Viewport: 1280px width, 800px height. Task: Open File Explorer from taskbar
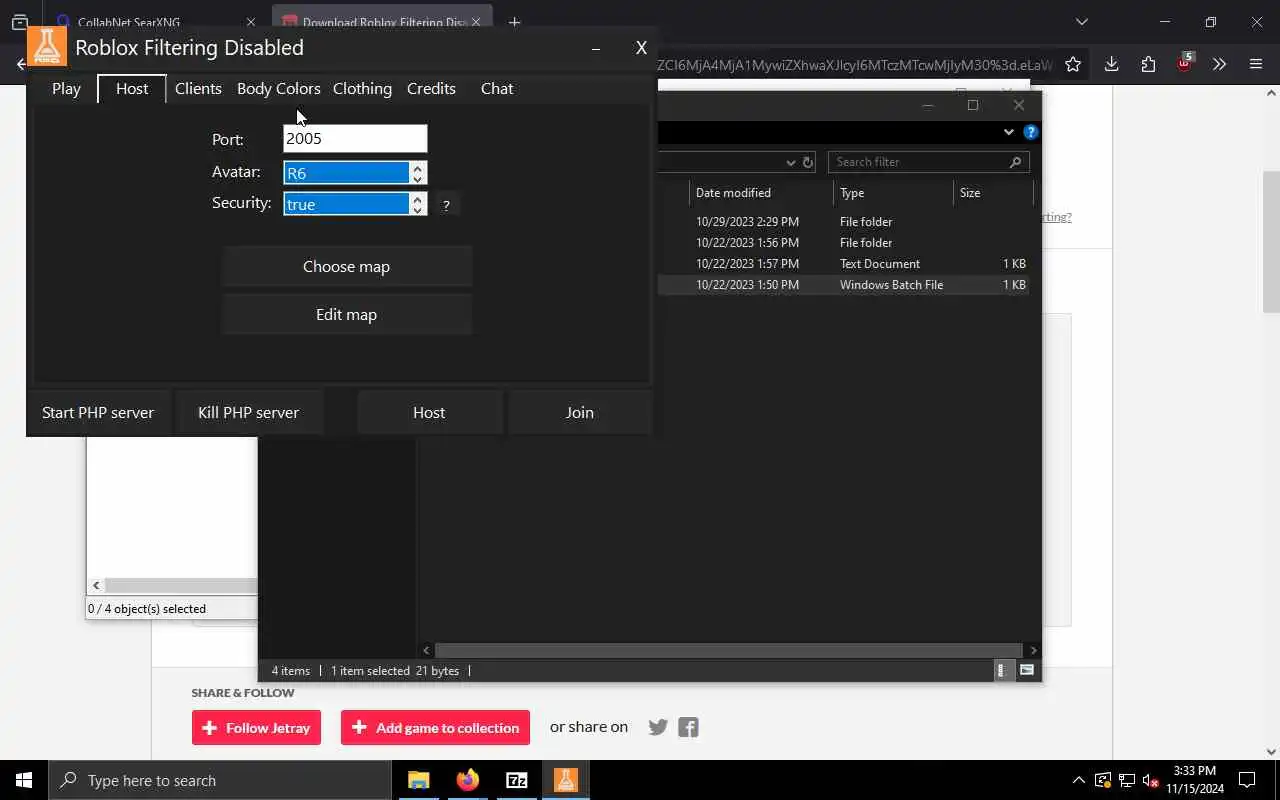tap(418, 780)
